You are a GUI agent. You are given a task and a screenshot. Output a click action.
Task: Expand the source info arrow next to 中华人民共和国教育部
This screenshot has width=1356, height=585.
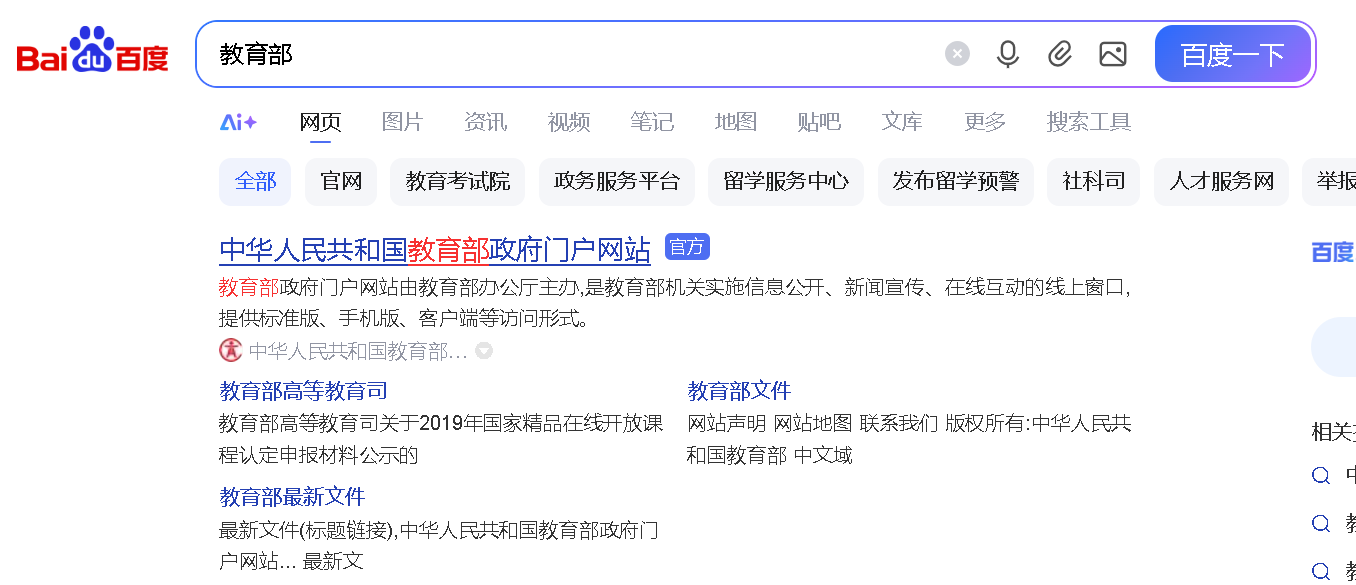point(484,351)
